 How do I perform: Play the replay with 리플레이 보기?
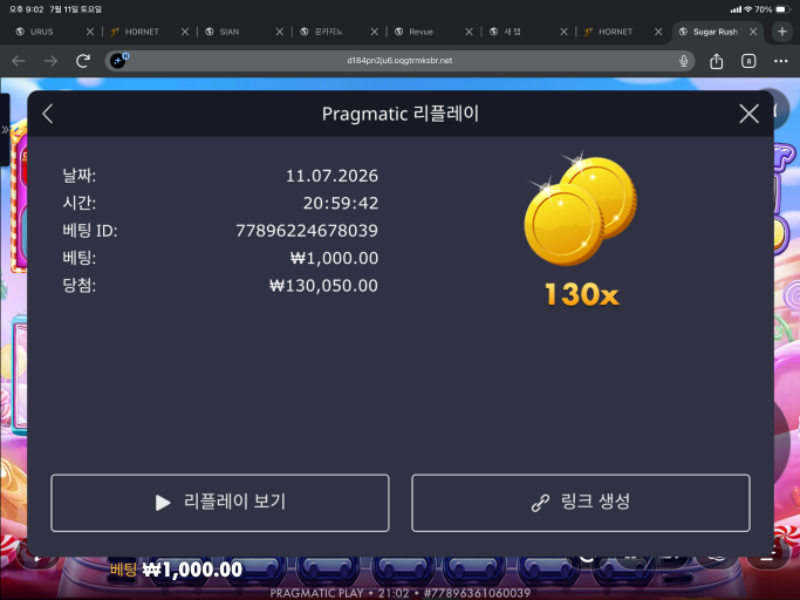(x=220, y=503)
